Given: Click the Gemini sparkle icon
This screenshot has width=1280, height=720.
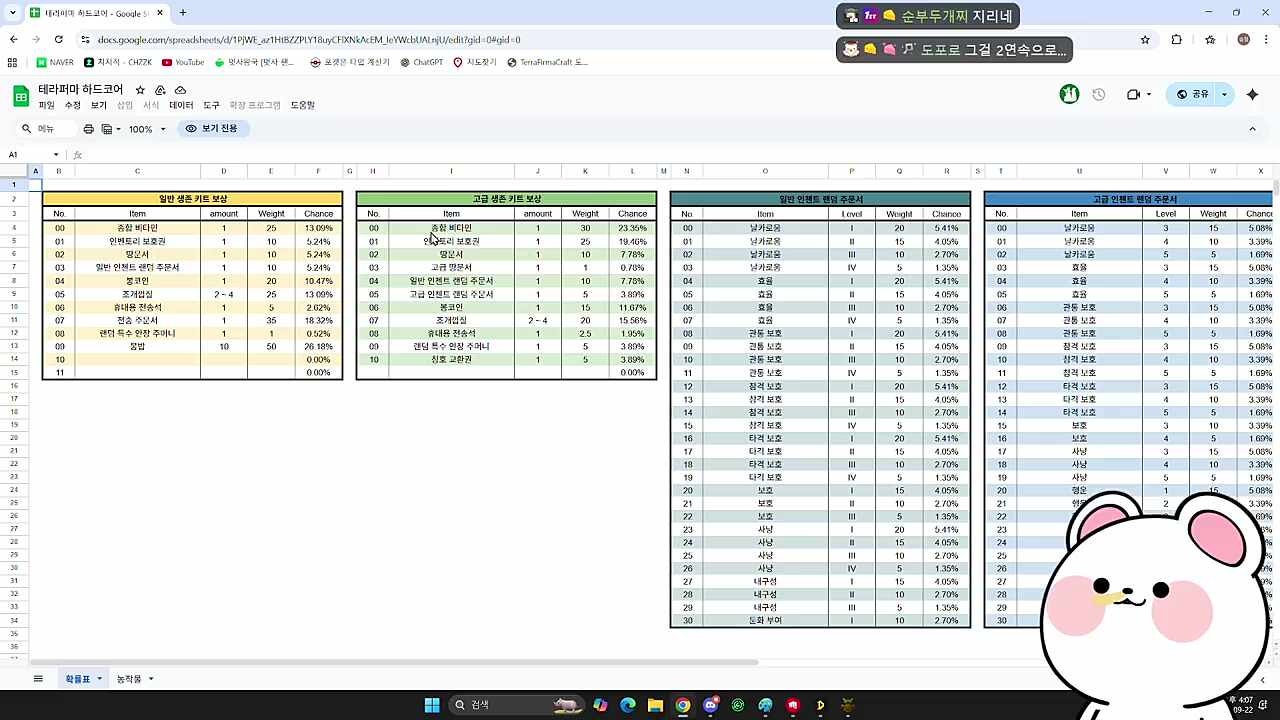Looking at the screenshot, I should coord(1253,94).
